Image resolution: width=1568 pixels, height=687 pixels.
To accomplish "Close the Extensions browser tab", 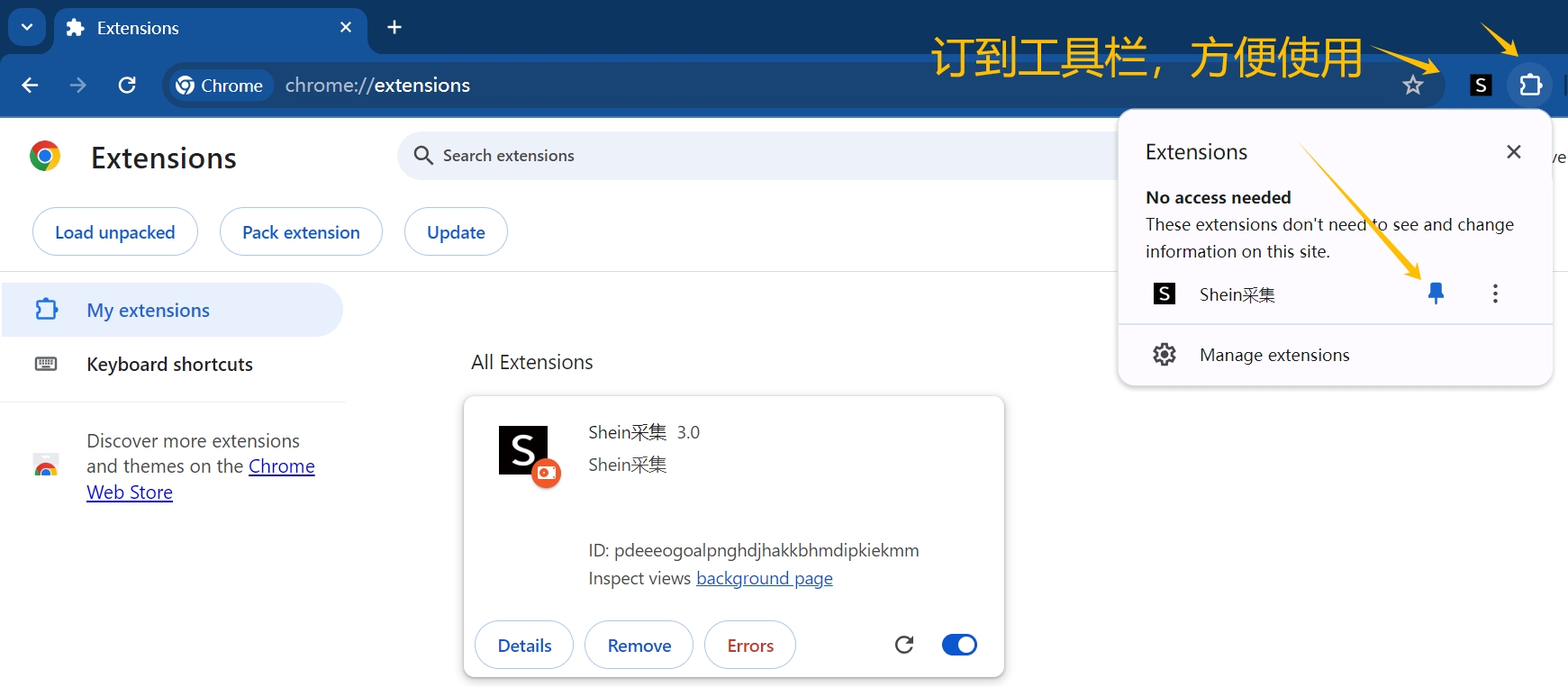I will coord(346,28).
